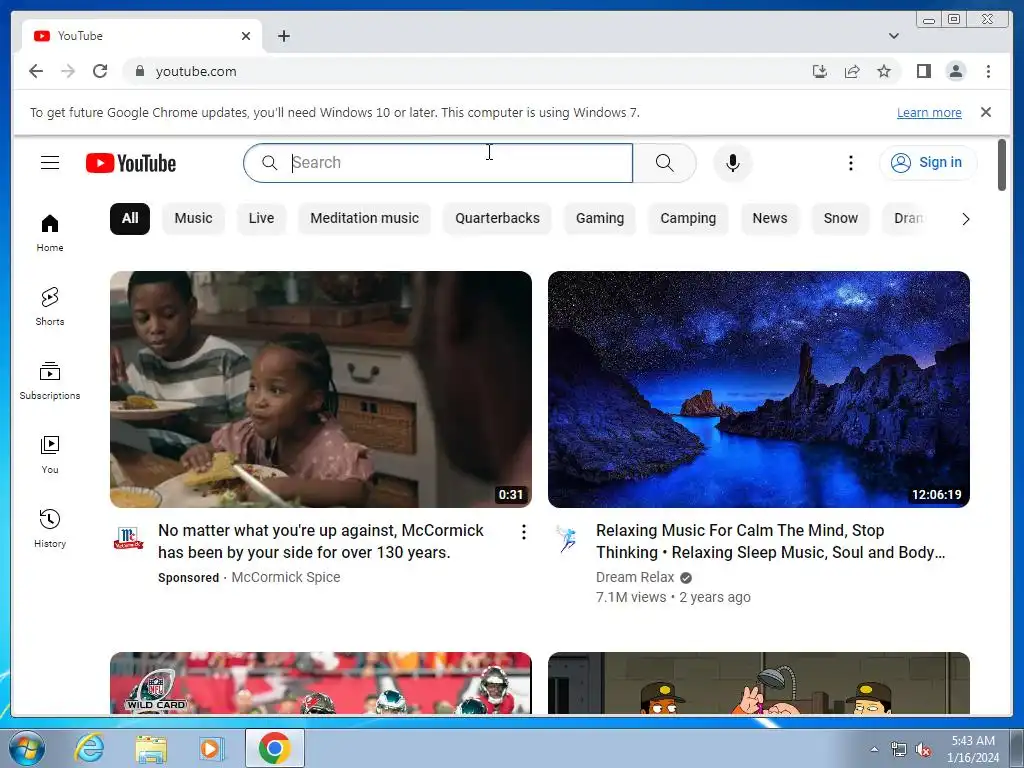Click the McCormick Spice advertiser name
1024x768 pixels.
(x=285, y=577)
